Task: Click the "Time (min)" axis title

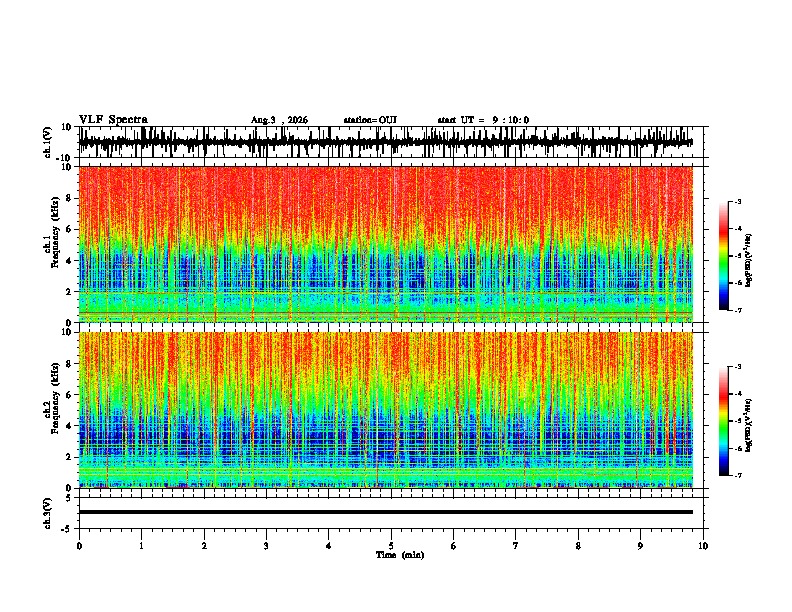Action: 400,555
